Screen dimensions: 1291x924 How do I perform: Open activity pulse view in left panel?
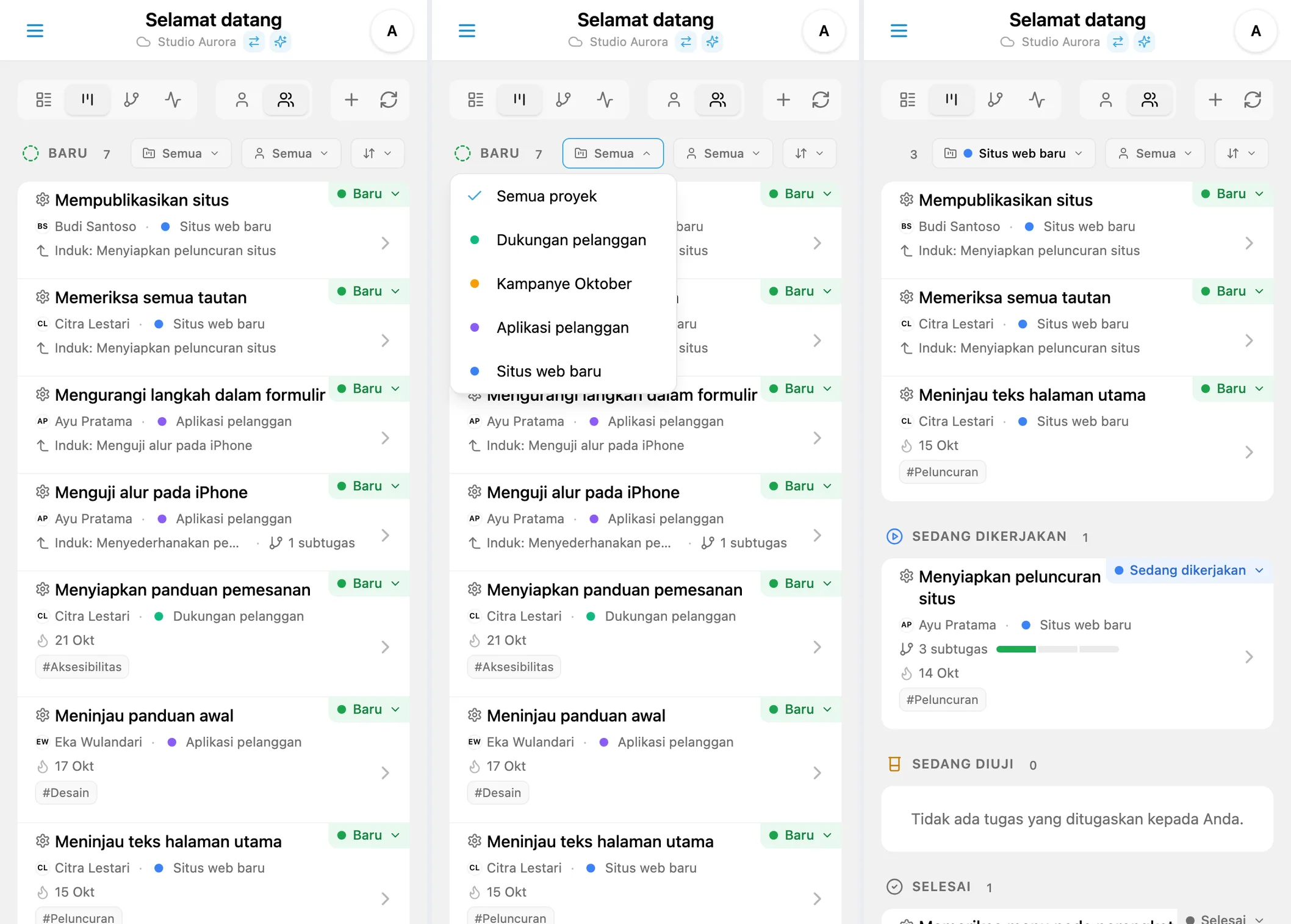[x=173, y=99]
